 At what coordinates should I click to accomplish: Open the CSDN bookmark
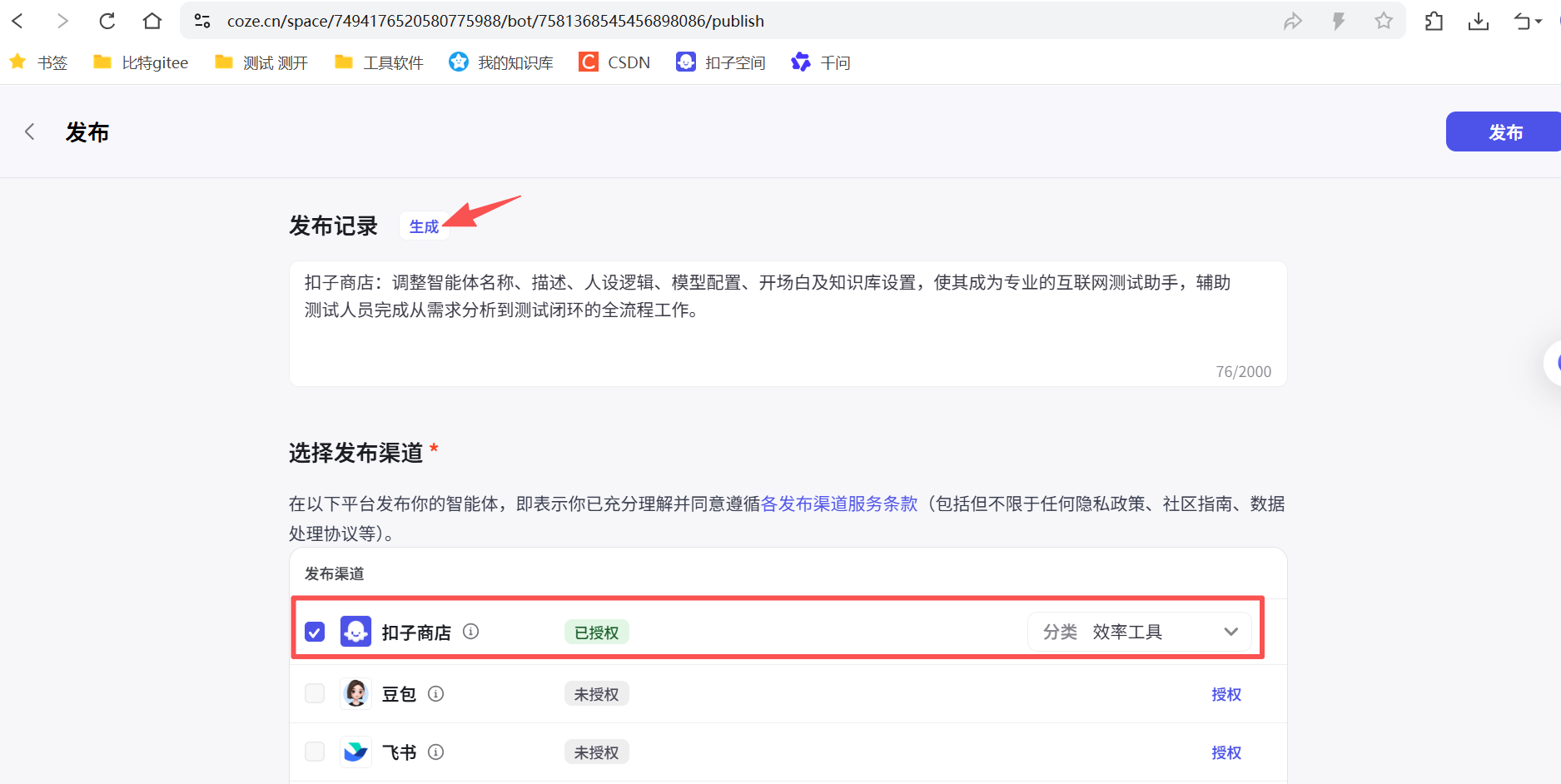click(x=614, y=62)
